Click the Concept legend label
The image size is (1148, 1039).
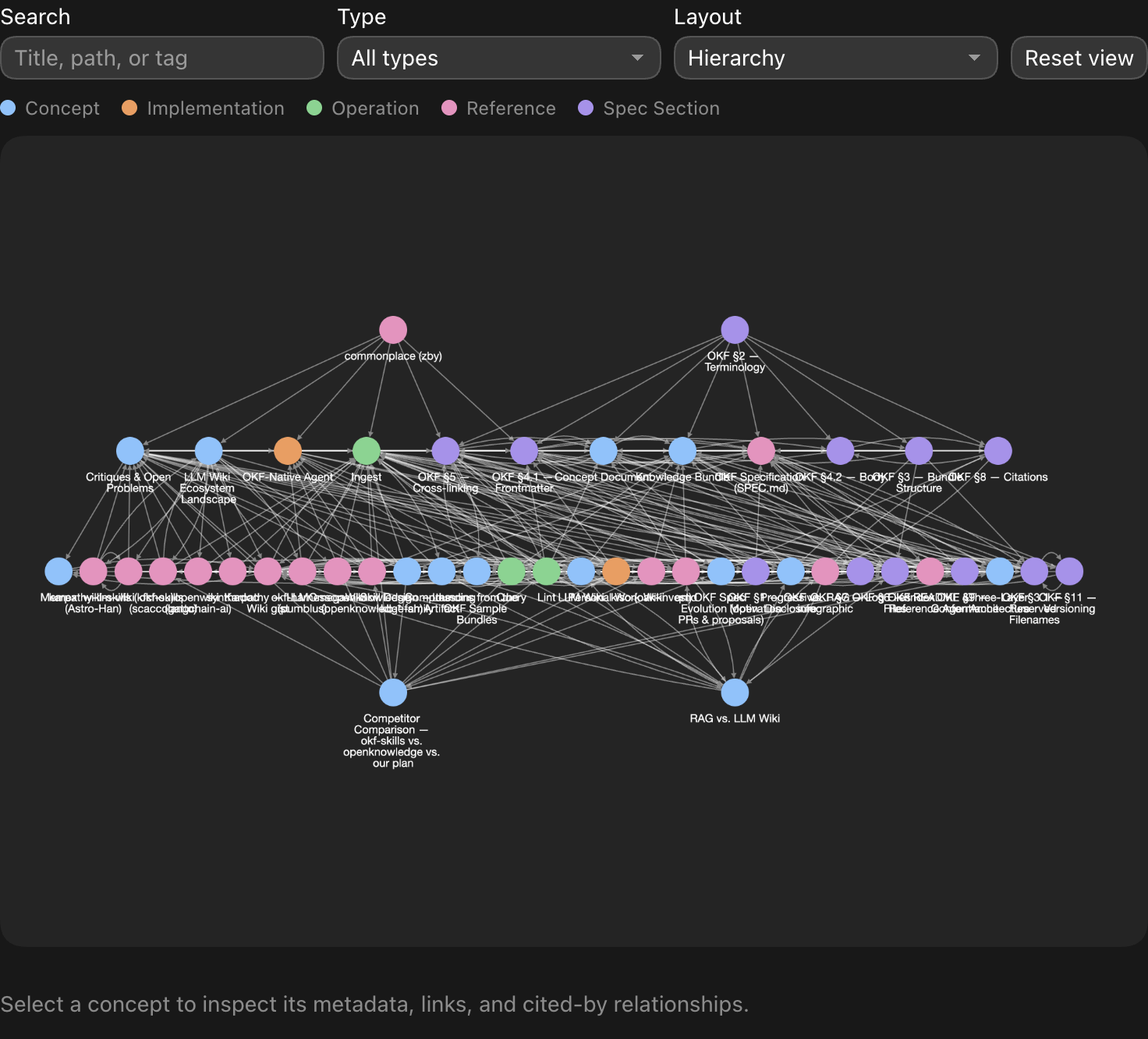62,108
